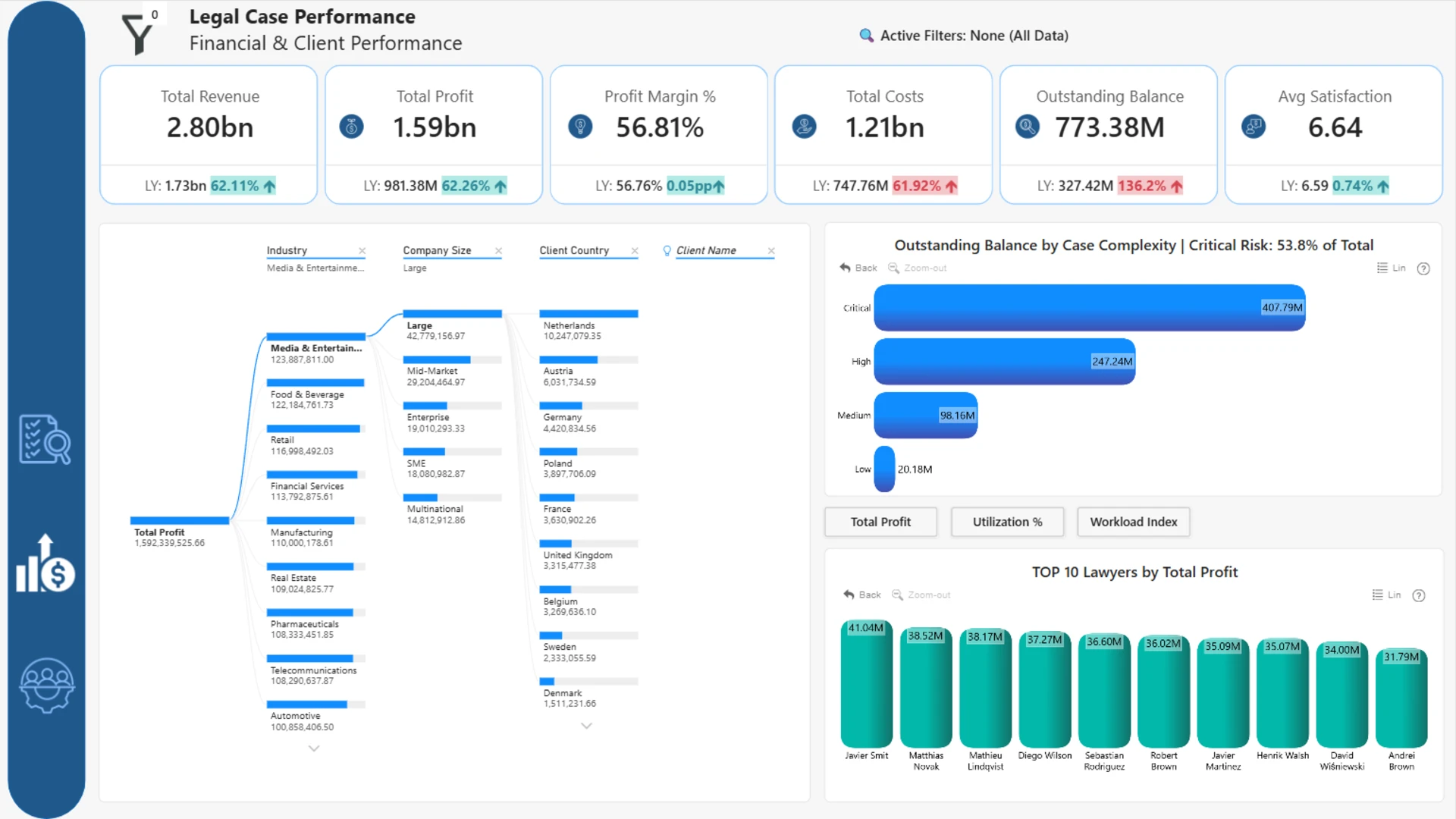Switch to the Total Profit measure
This screenshot has width=1456, height=819.
[x=880, y=522]
